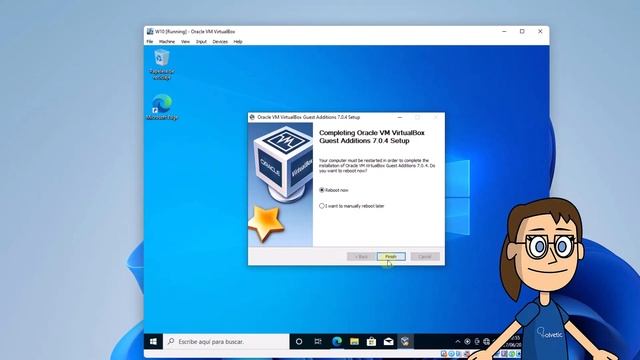Minimize the Guest Additions setup dialog

[400, 117]
